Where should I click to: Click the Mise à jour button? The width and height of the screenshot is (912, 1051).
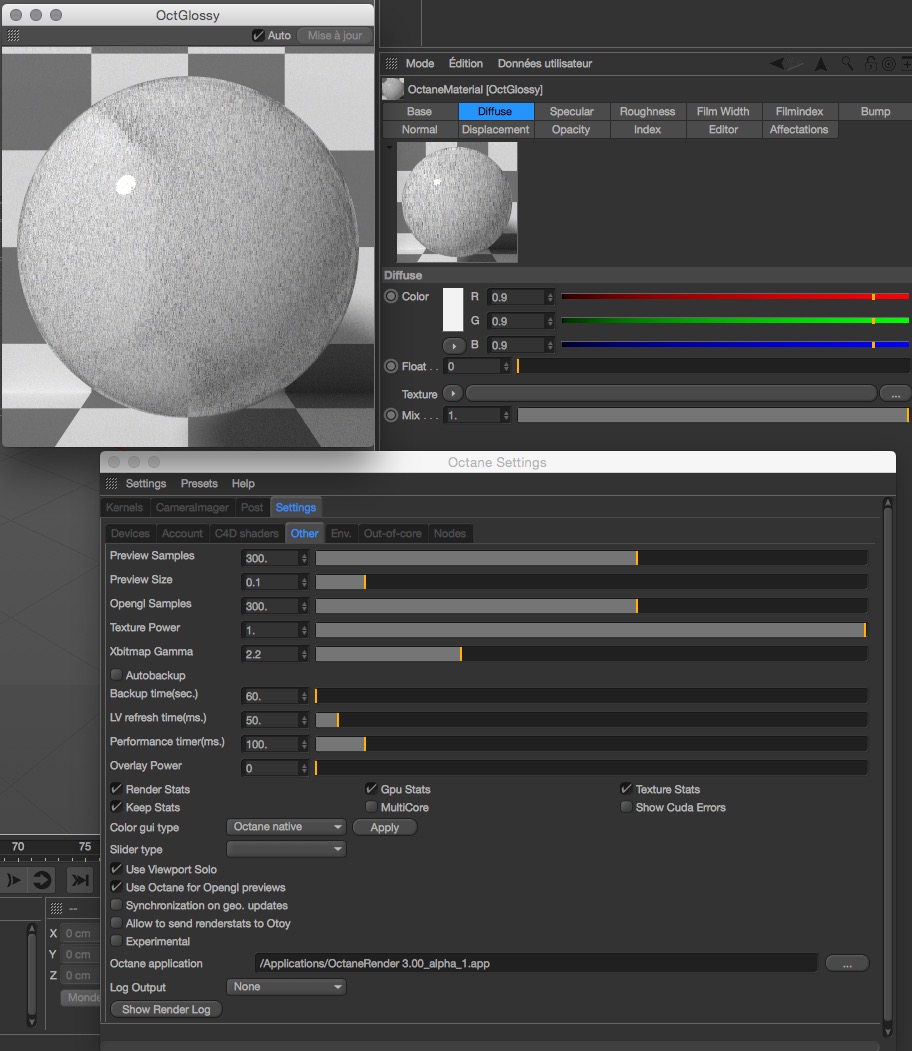(x=335, y=36)
